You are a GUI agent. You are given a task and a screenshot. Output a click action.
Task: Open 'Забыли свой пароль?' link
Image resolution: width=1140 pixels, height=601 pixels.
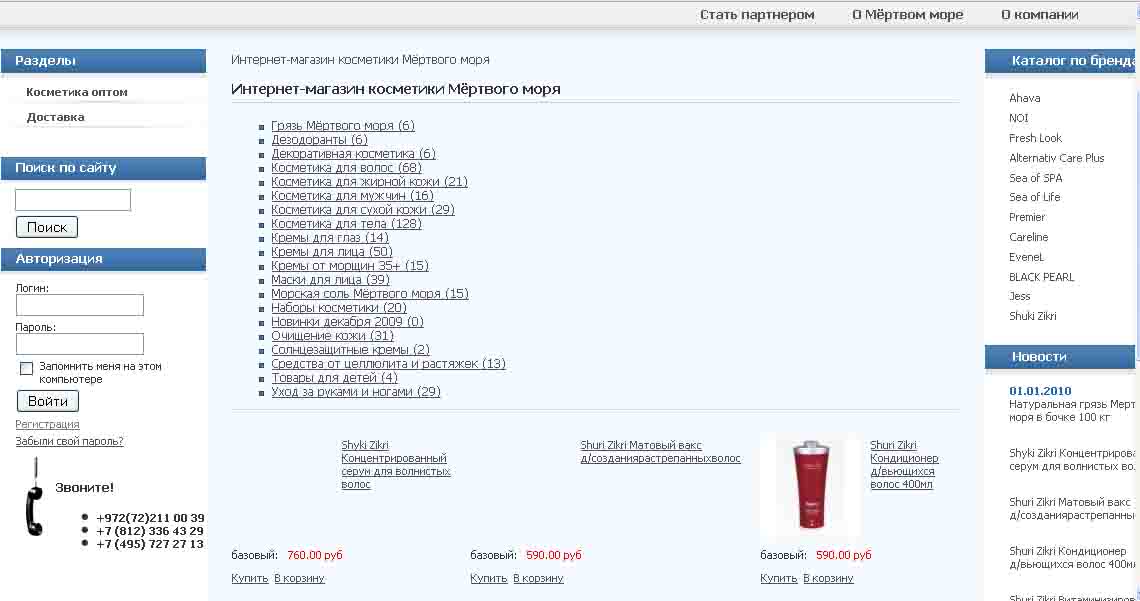point(69,441)
